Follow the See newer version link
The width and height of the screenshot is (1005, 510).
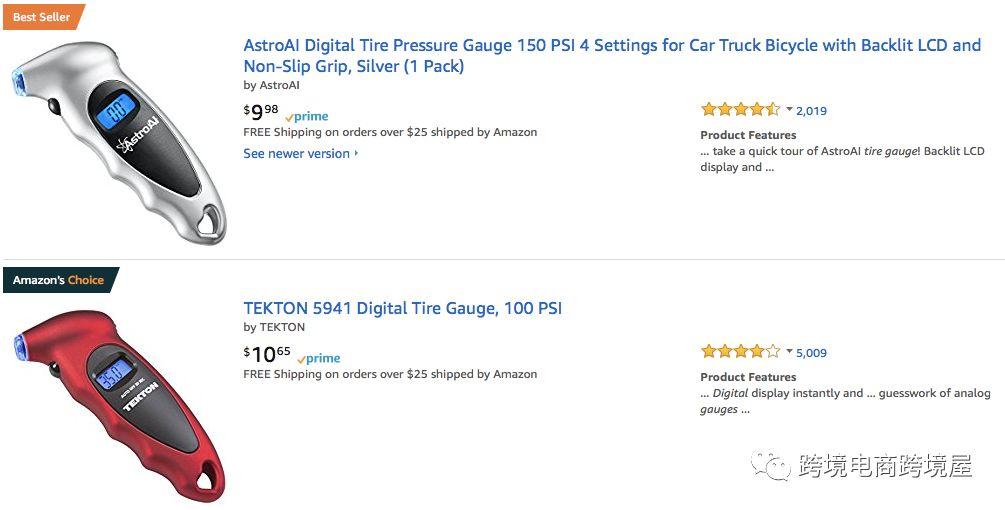296,154
